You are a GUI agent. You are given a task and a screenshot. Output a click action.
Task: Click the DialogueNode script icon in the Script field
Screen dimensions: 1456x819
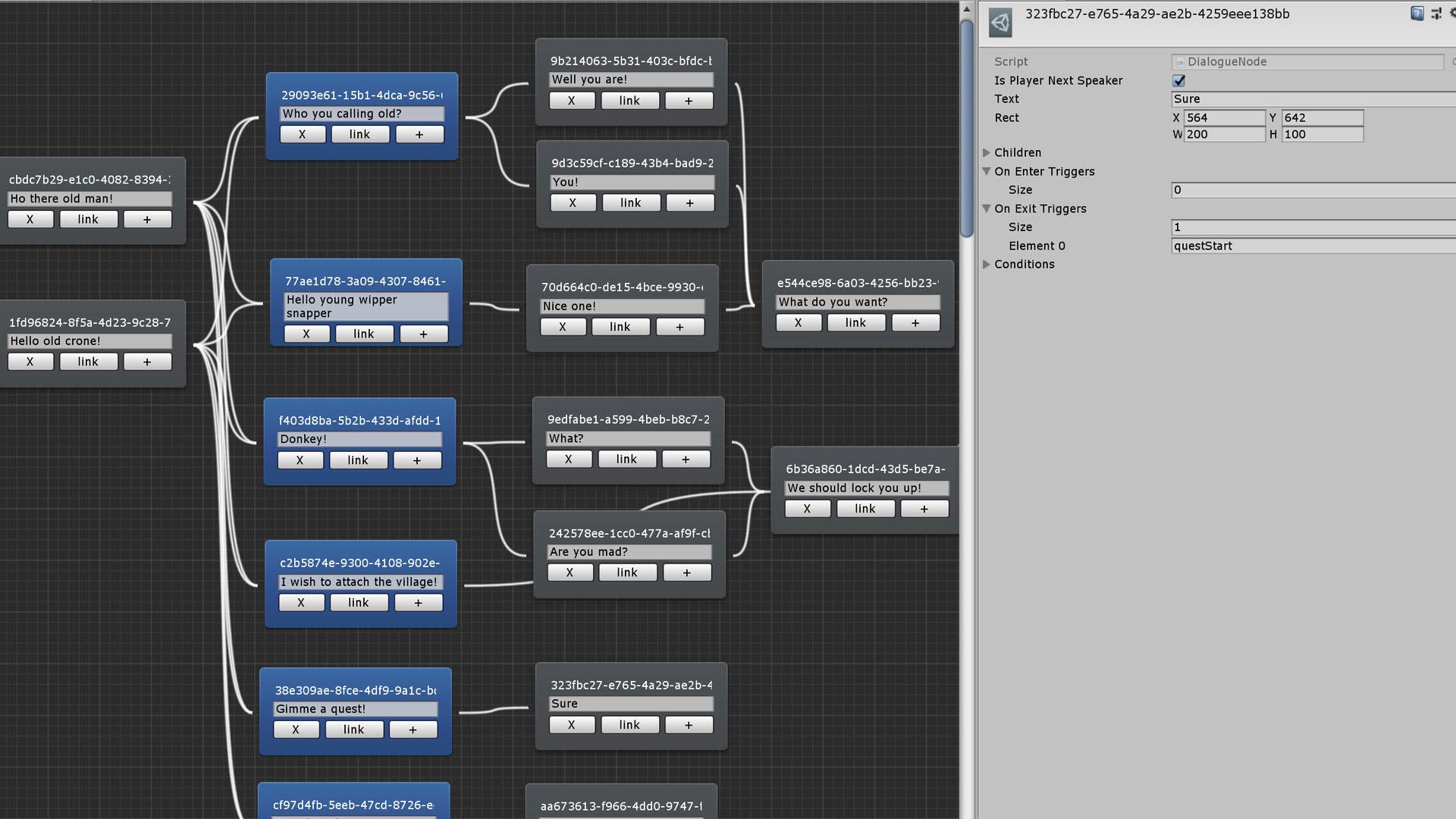(x=1179, y=61)
